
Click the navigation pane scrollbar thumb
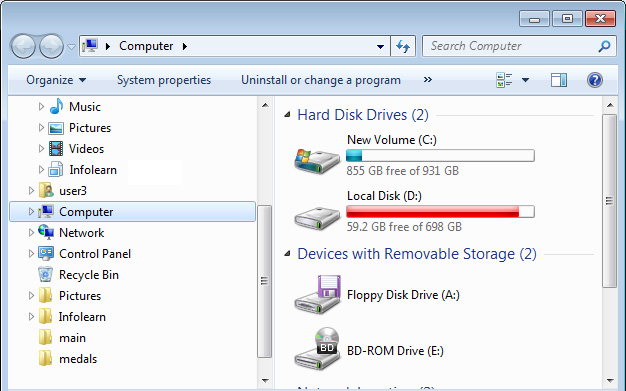coord(264,281)
